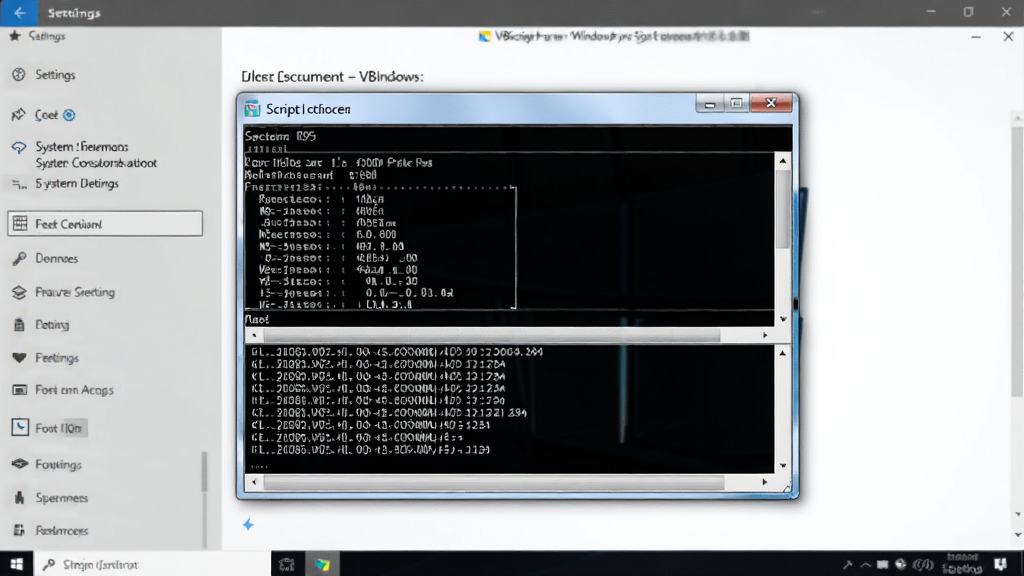This screenshot has height=576, width=1024.
Task: Click the back arrow in Settings title bar
Action: tap(19, 12)
